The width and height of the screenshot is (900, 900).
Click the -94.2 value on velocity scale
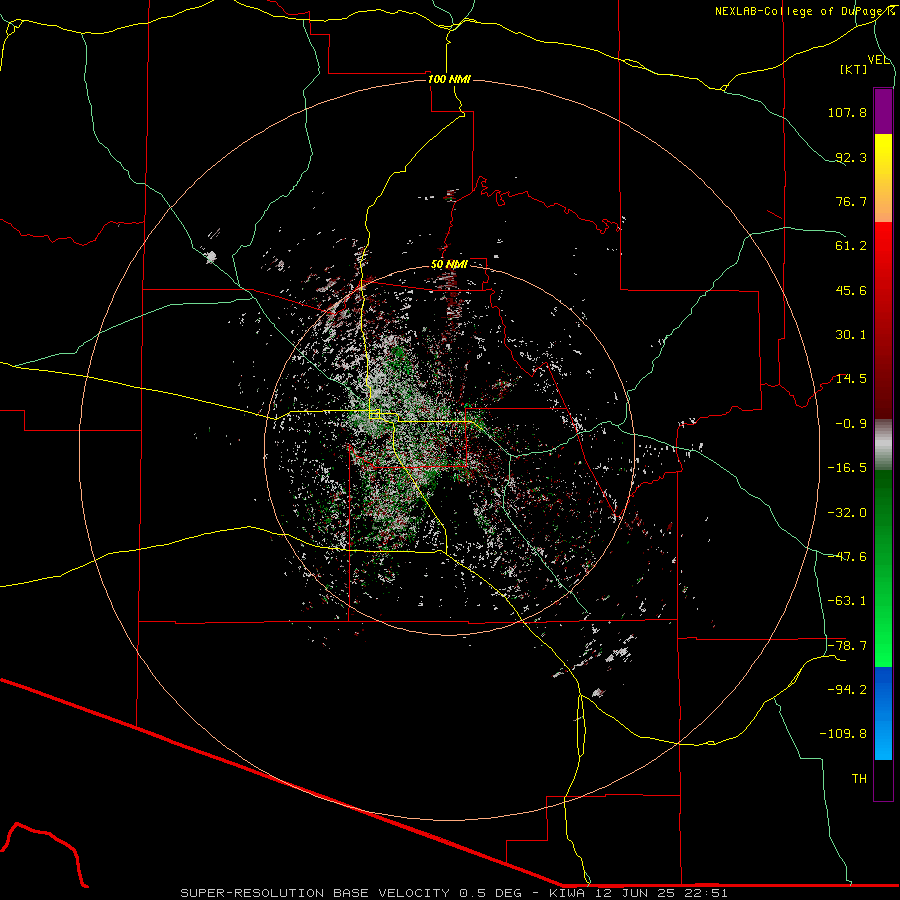tap(847, 690)
